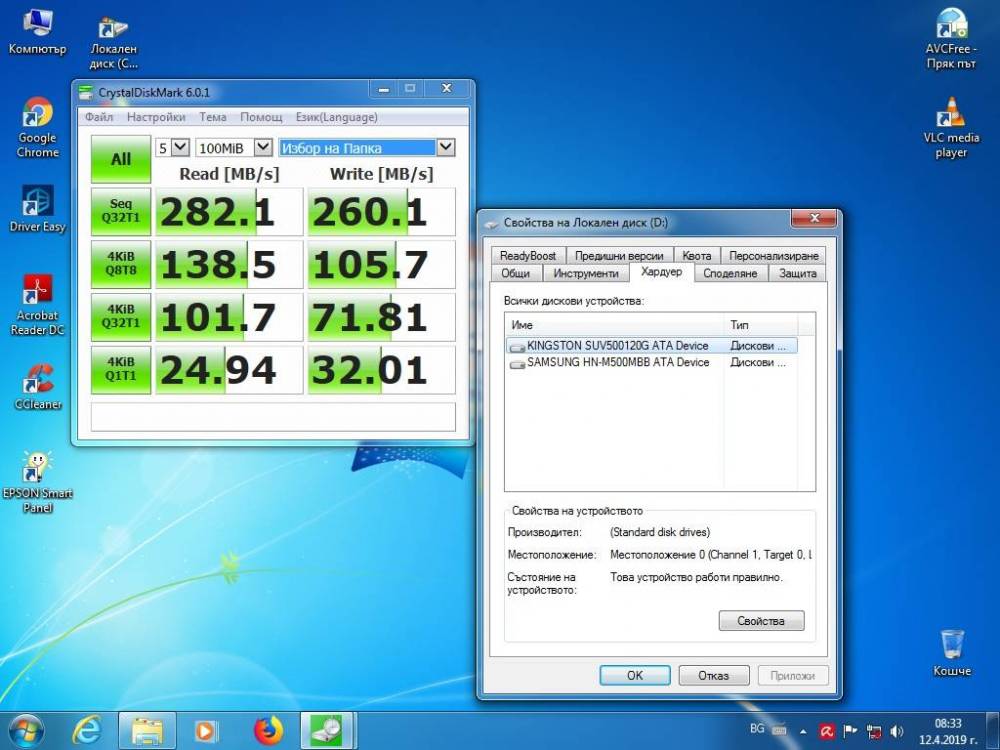Open the Настройки menu

pos(156,117)
